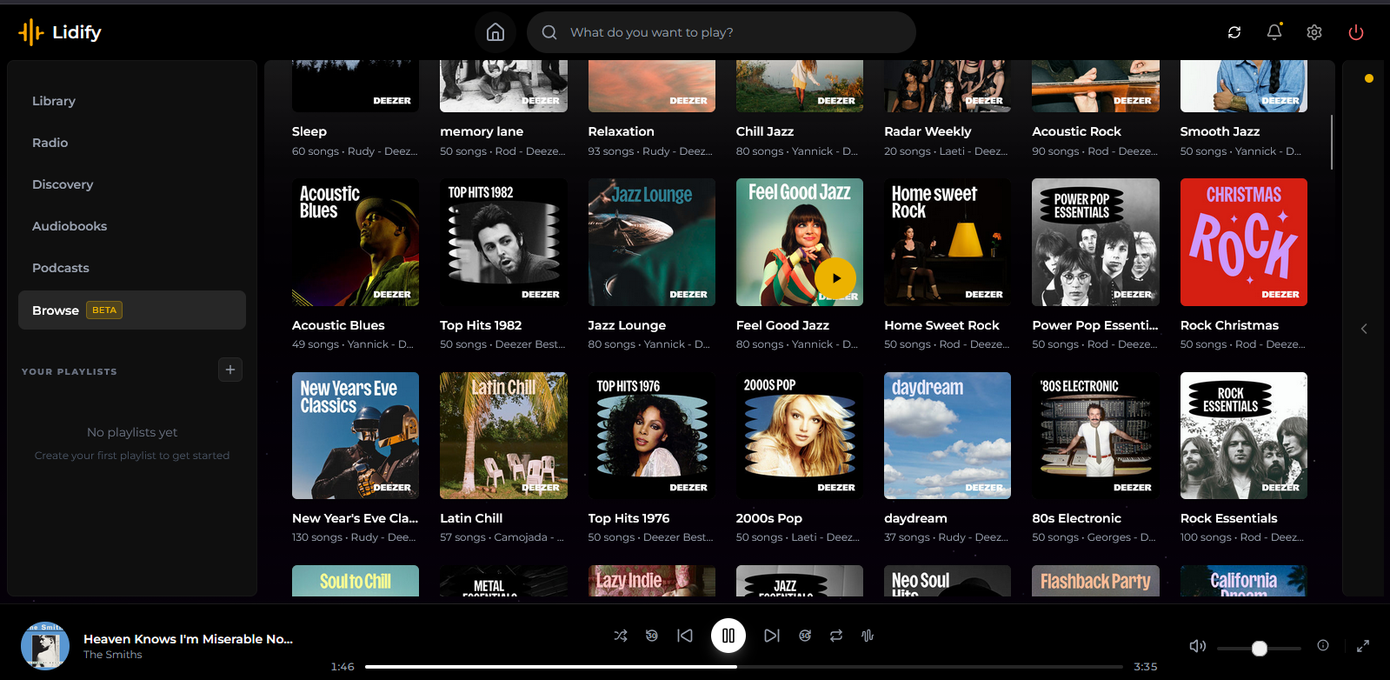Skip to the previous track

pyautogui.click(x=685, y=635)
